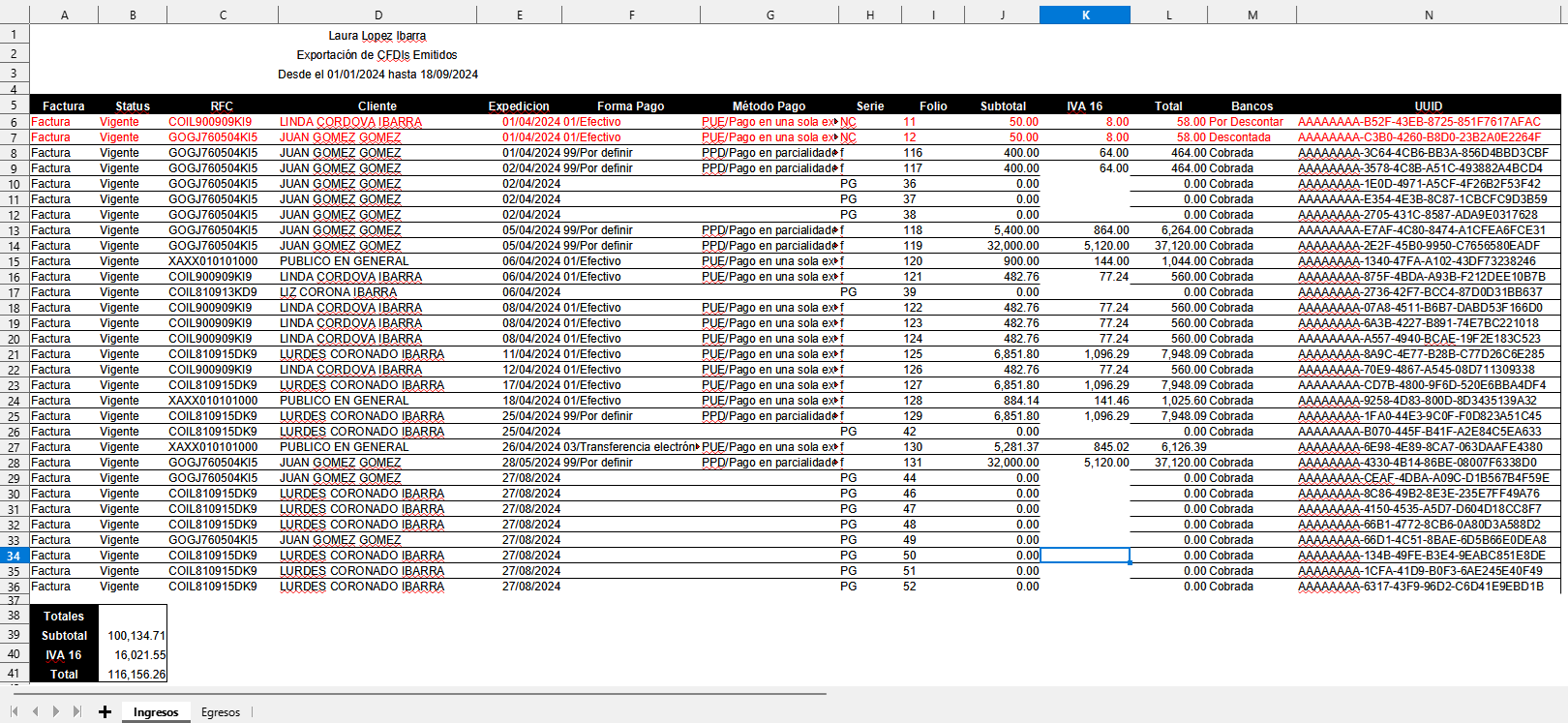Click the 'Expedicion' column heading cell

coord(520,106)
